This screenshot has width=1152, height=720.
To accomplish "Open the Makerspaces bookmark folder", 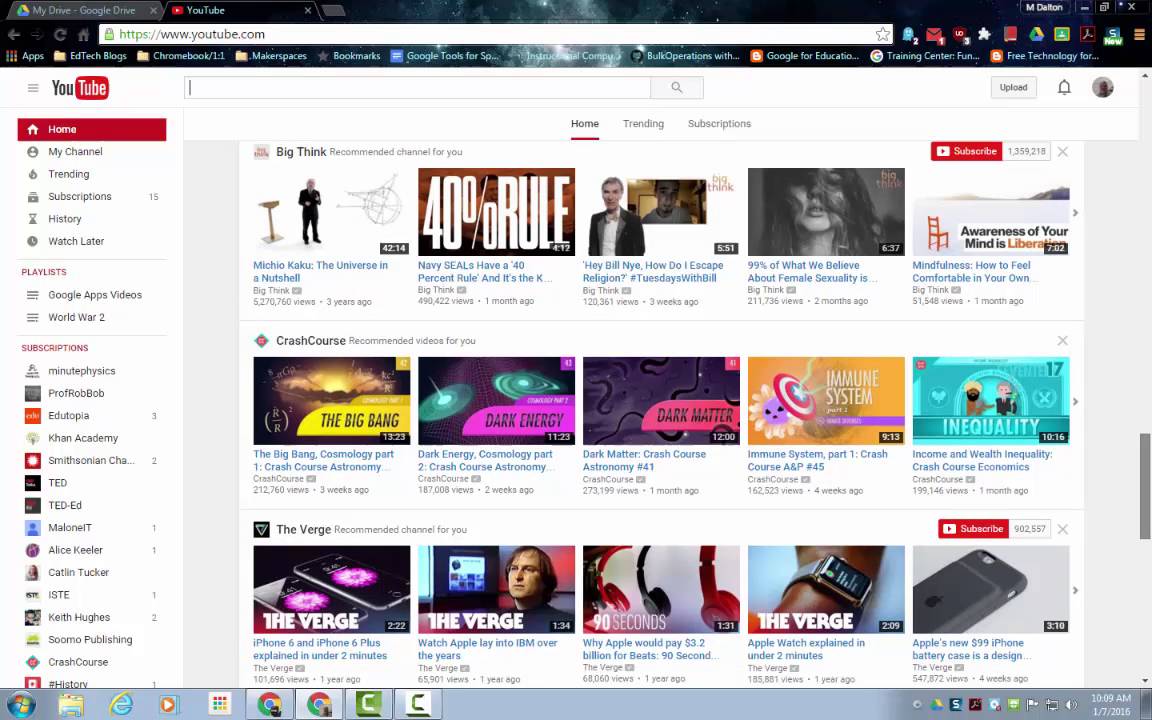I will tap(271, 56).
